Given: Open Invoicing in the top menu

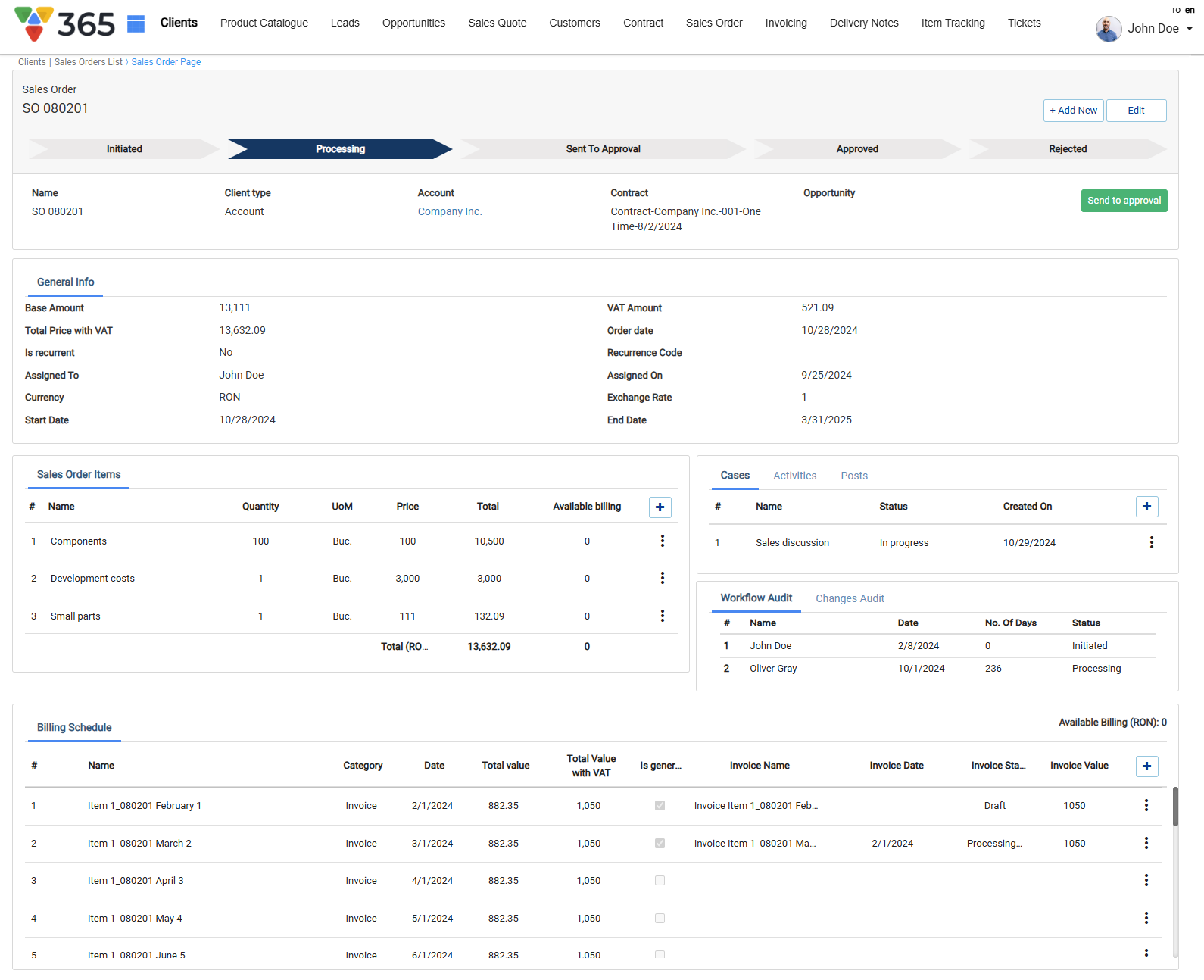Looking at the screenshot, I should pyautogui.click(x=785, y=23).
